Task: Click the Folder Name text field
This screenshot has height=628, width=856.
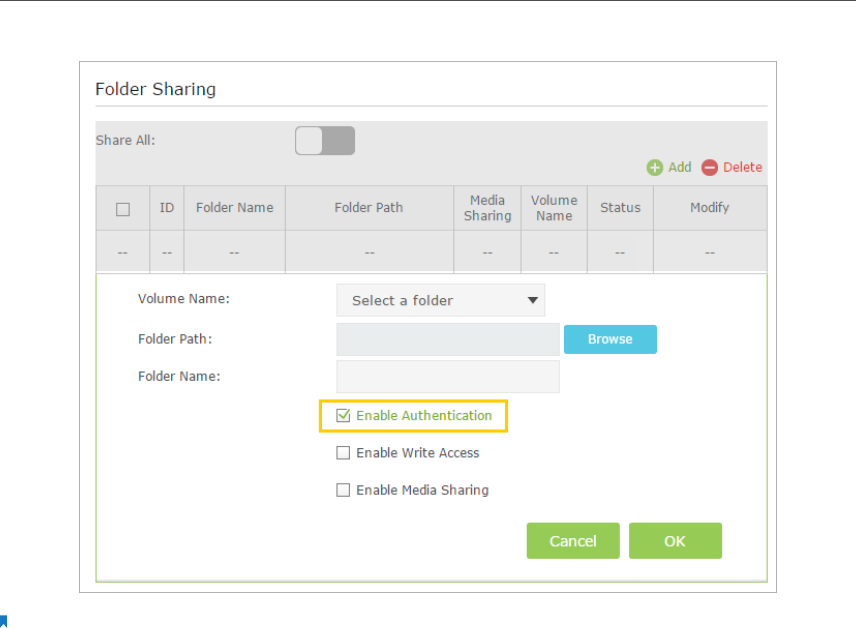Action: click(448, 377)
